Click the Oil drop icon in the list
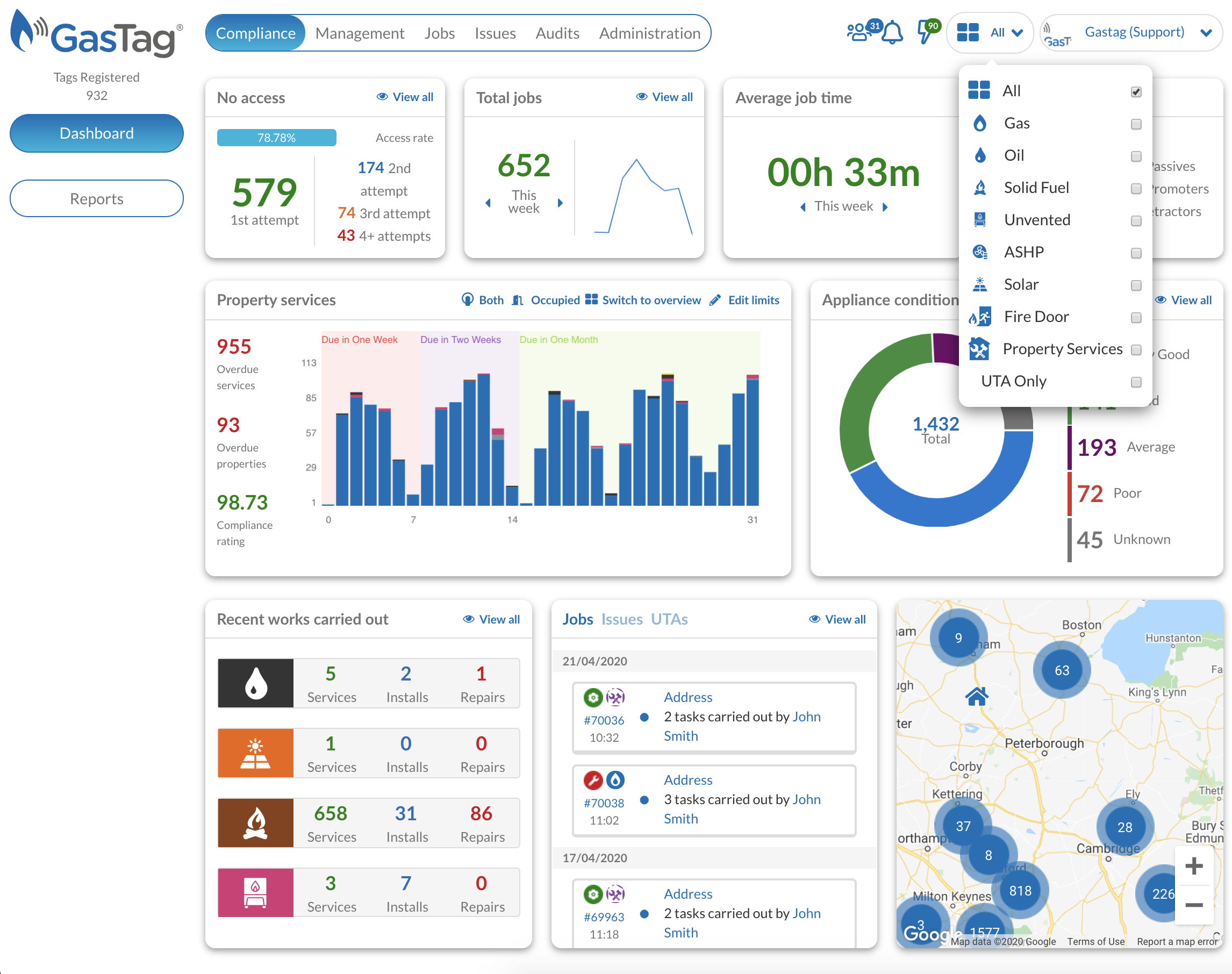Screen dimensions: 1232x974 [979, 155]
